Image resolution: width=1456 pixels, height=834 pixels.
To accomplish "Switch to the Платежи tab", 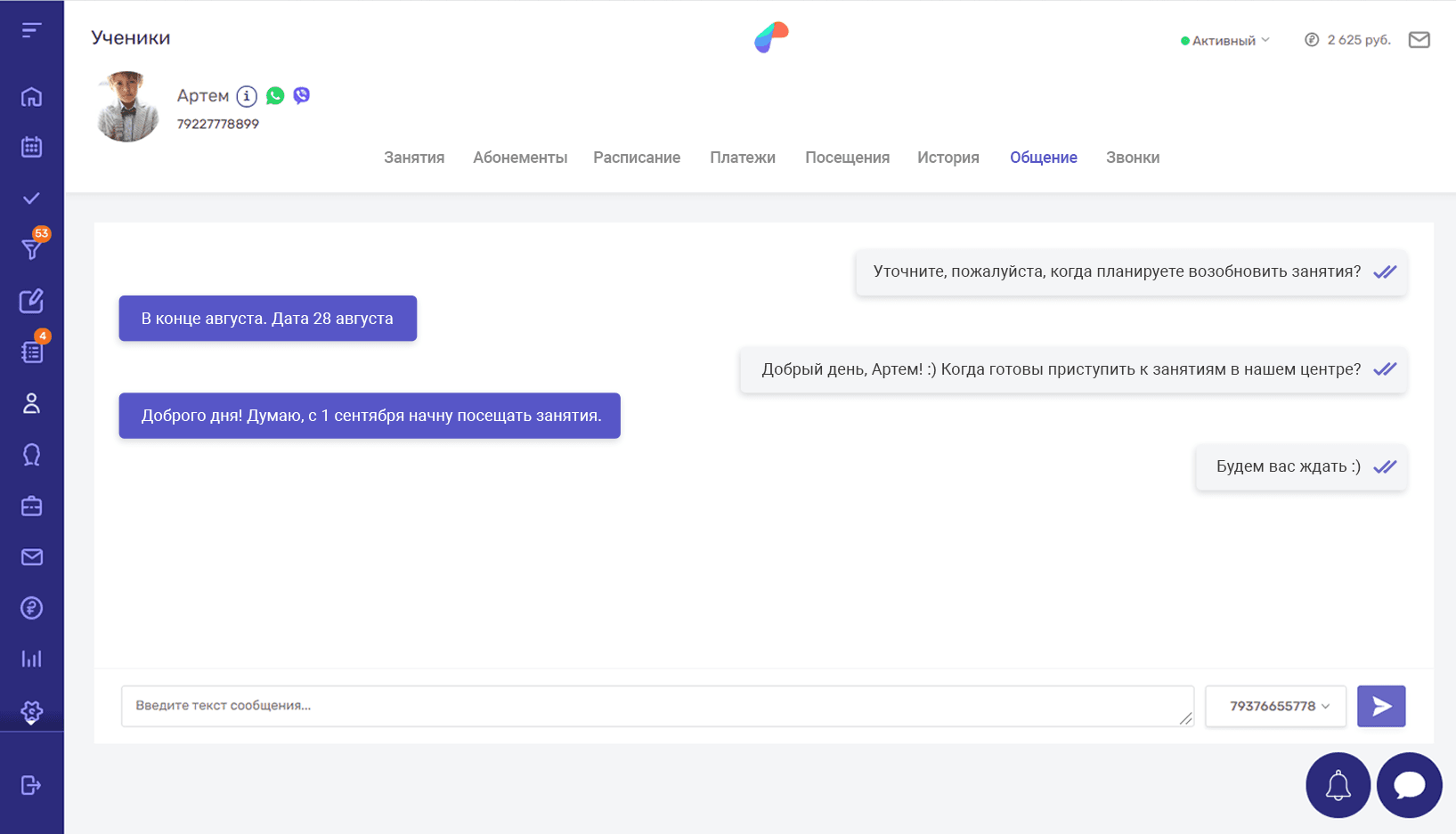I will (742, 158).
